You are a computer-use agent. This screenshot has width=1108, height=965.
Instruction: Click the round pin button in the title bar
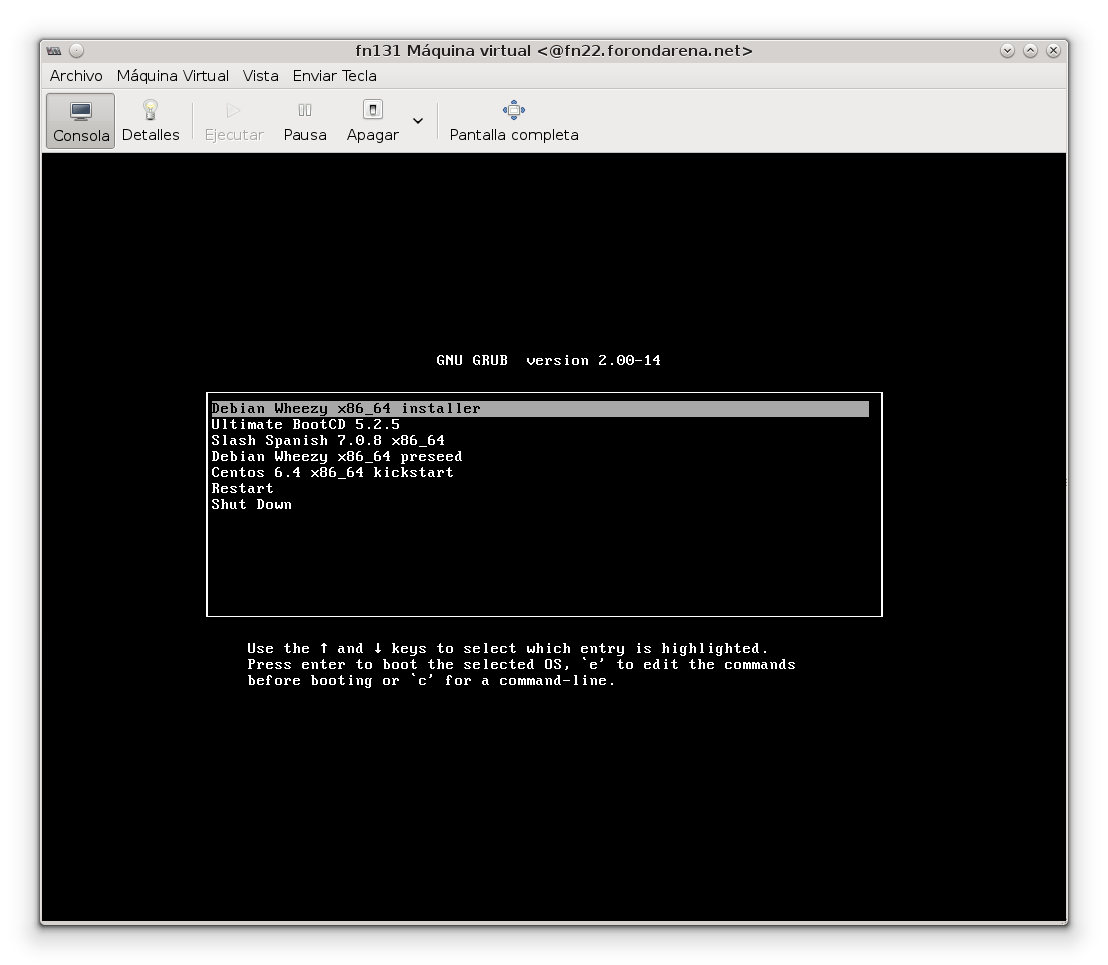(x=76, y=51)
